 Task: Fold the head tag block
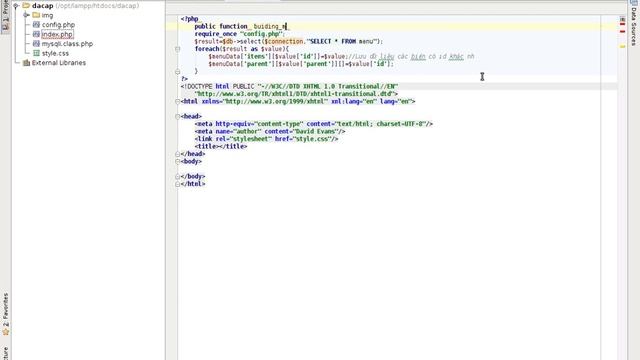coord(178,117)
